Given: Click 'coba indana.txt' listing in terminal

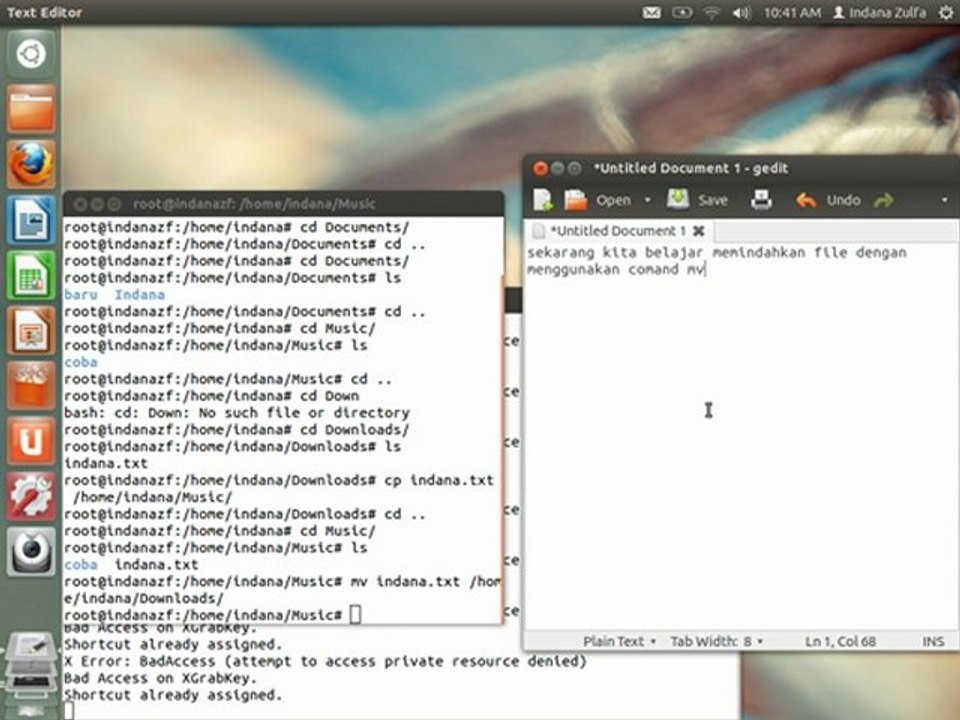Looking at the screenshot, I should tap(131, 564).
